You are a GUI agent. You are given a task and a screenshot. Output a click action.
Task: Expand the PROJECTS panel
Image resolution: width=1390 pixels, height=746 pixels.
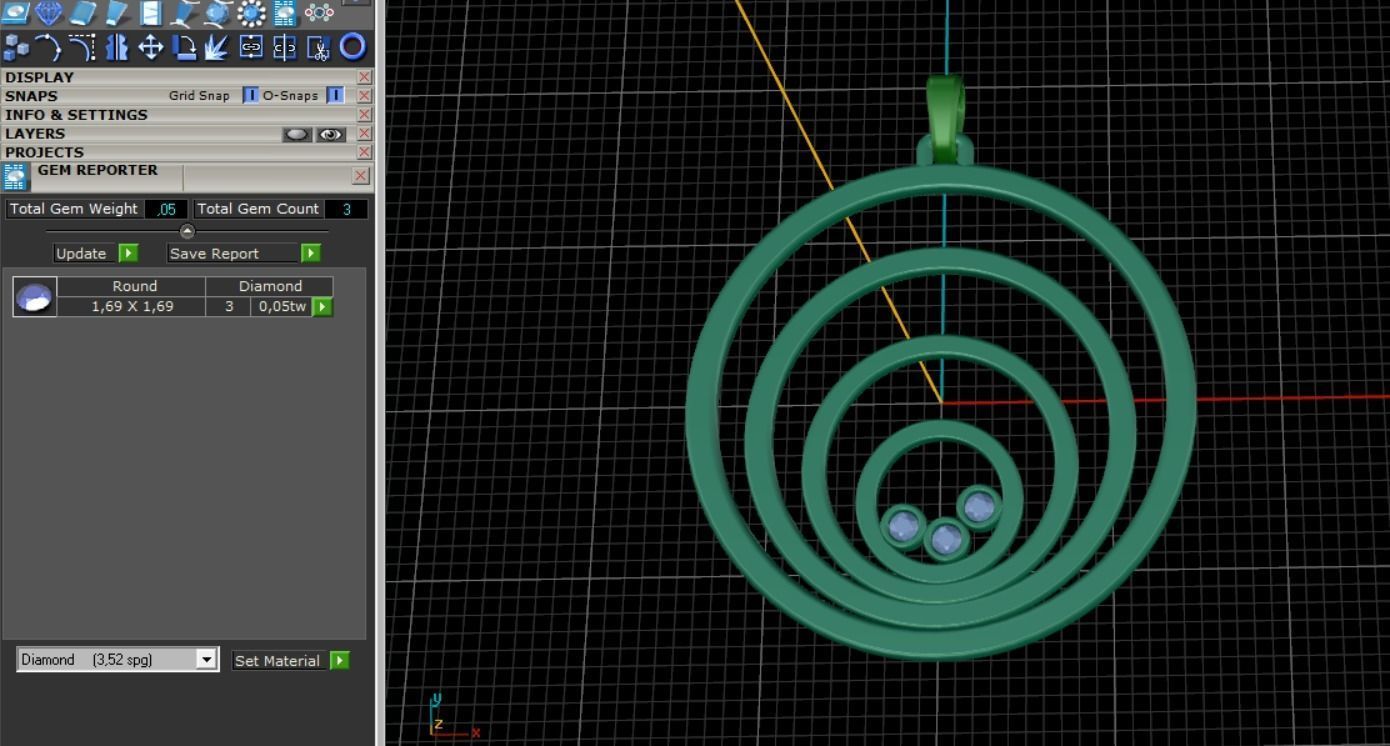[180, 152]
